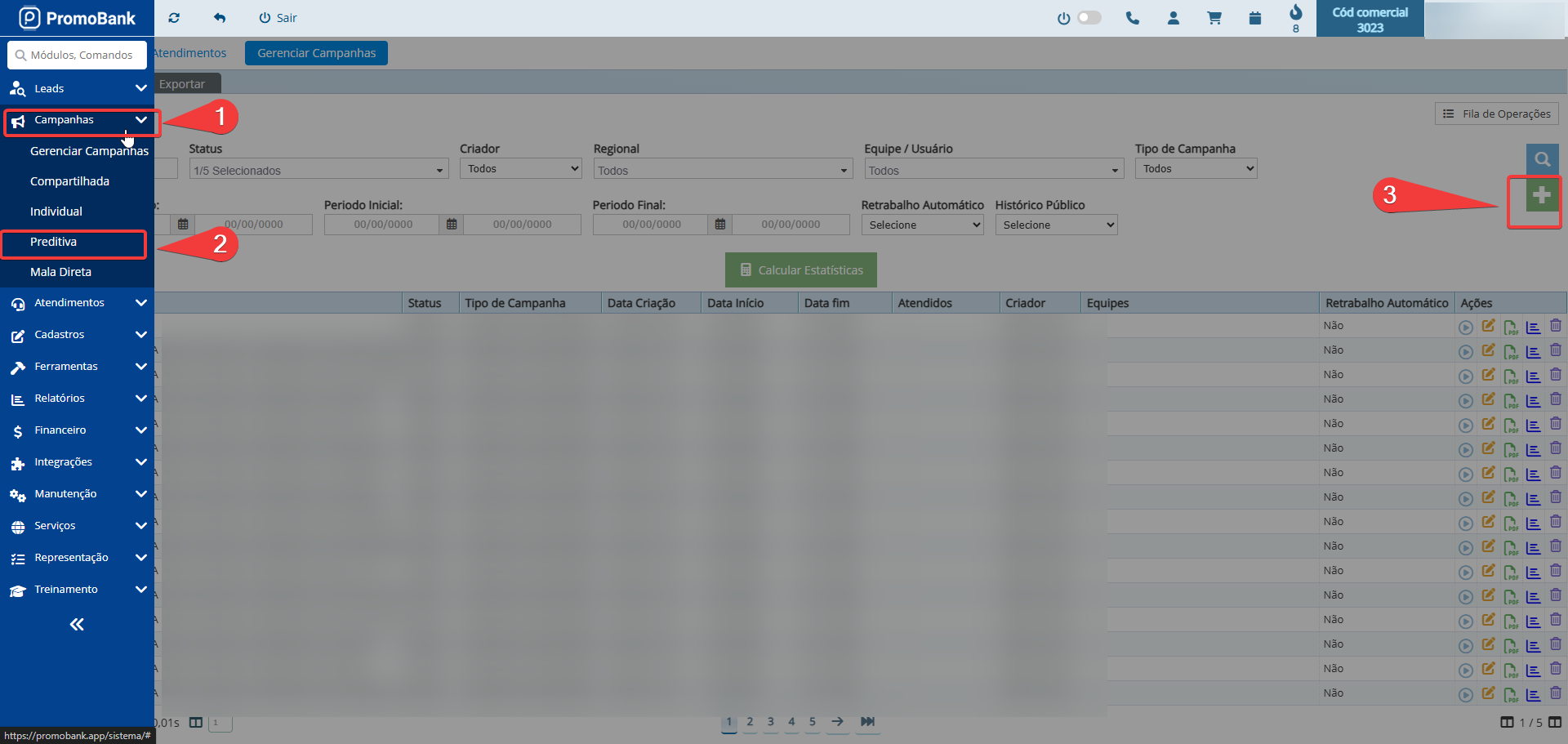Open the calendar icon in header

tap(1255, 18)
